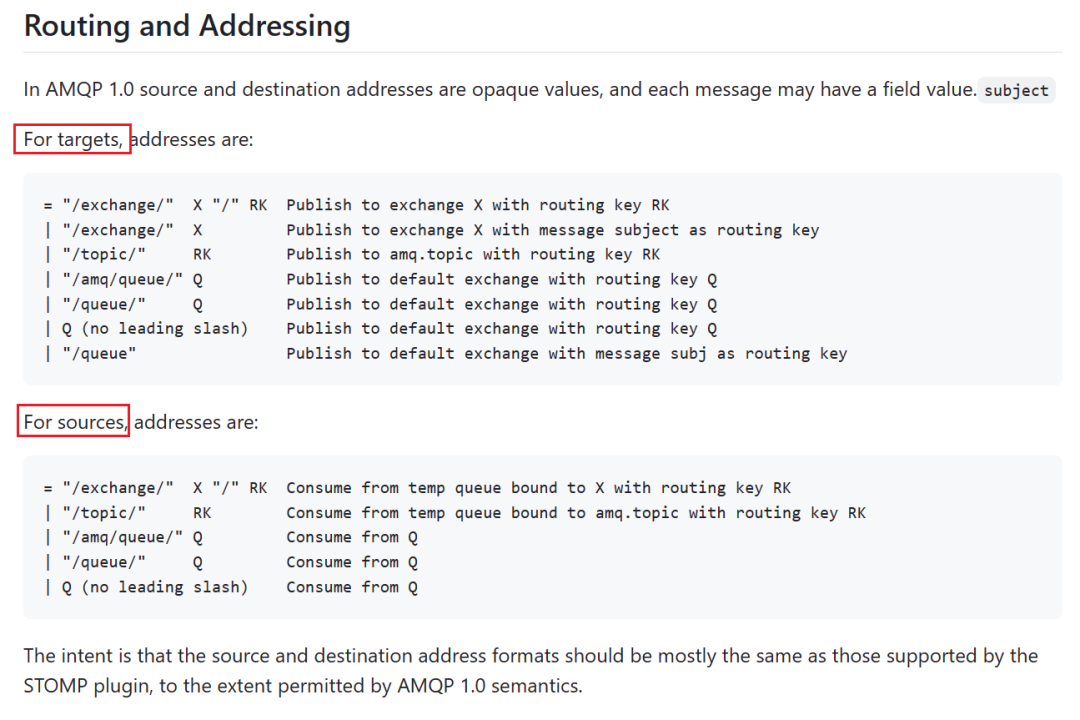Click the highlighted 'For targets,' text
The width and height of the screenshot is (1080, 720).
pyautogui.click(x=73, y=139)
